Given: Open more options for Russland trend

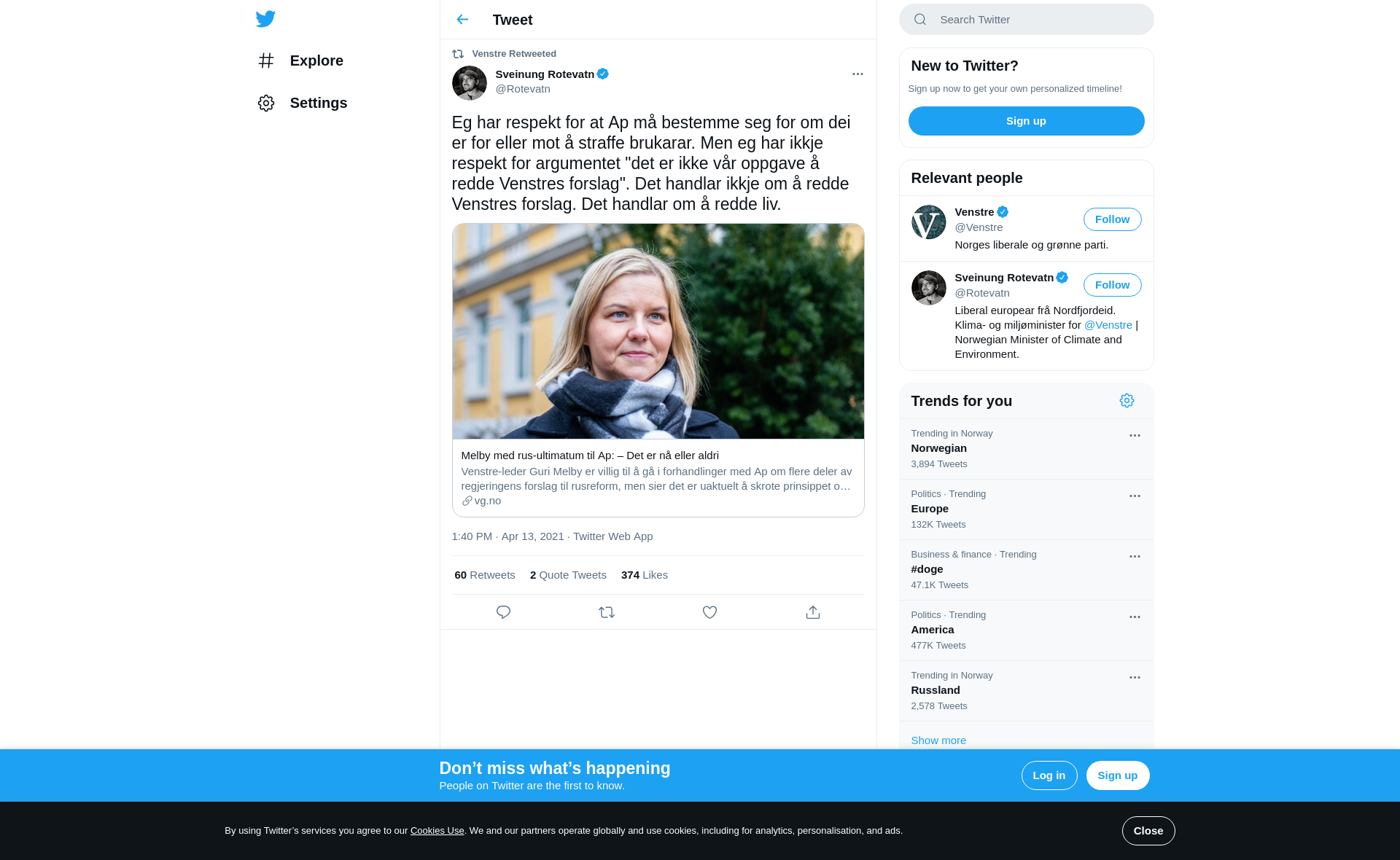Looking at the screenshot, I should (x=1135, y=678).
